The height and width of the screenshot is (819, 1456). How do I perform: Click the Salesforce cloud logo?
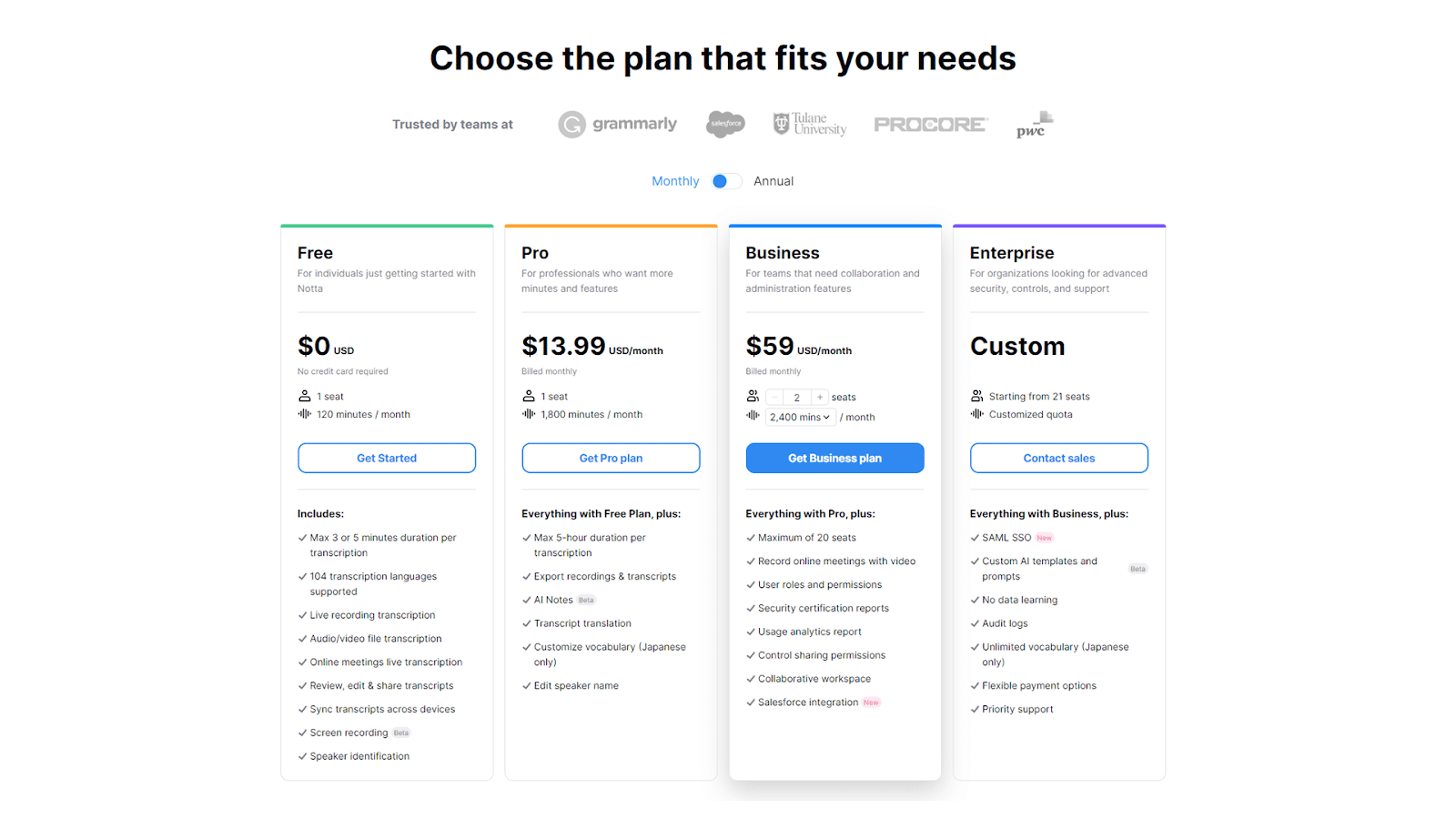724,123
